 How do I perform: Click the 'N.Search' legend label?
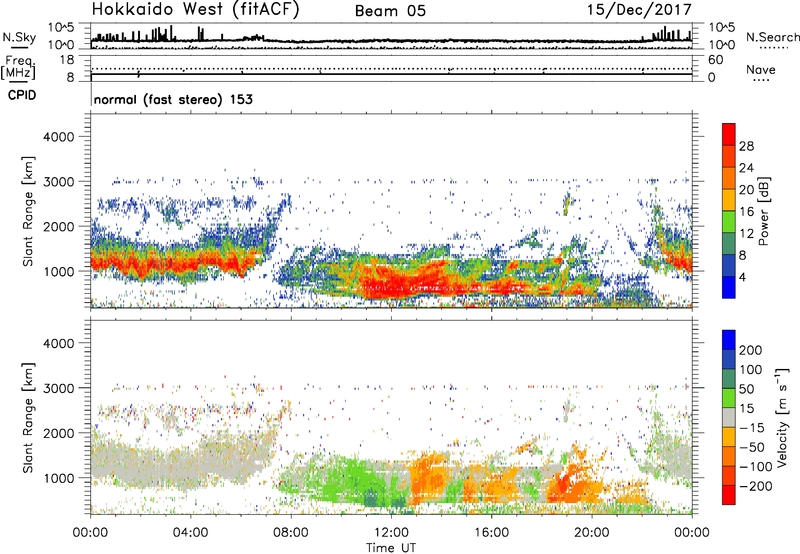coord(772,37)
